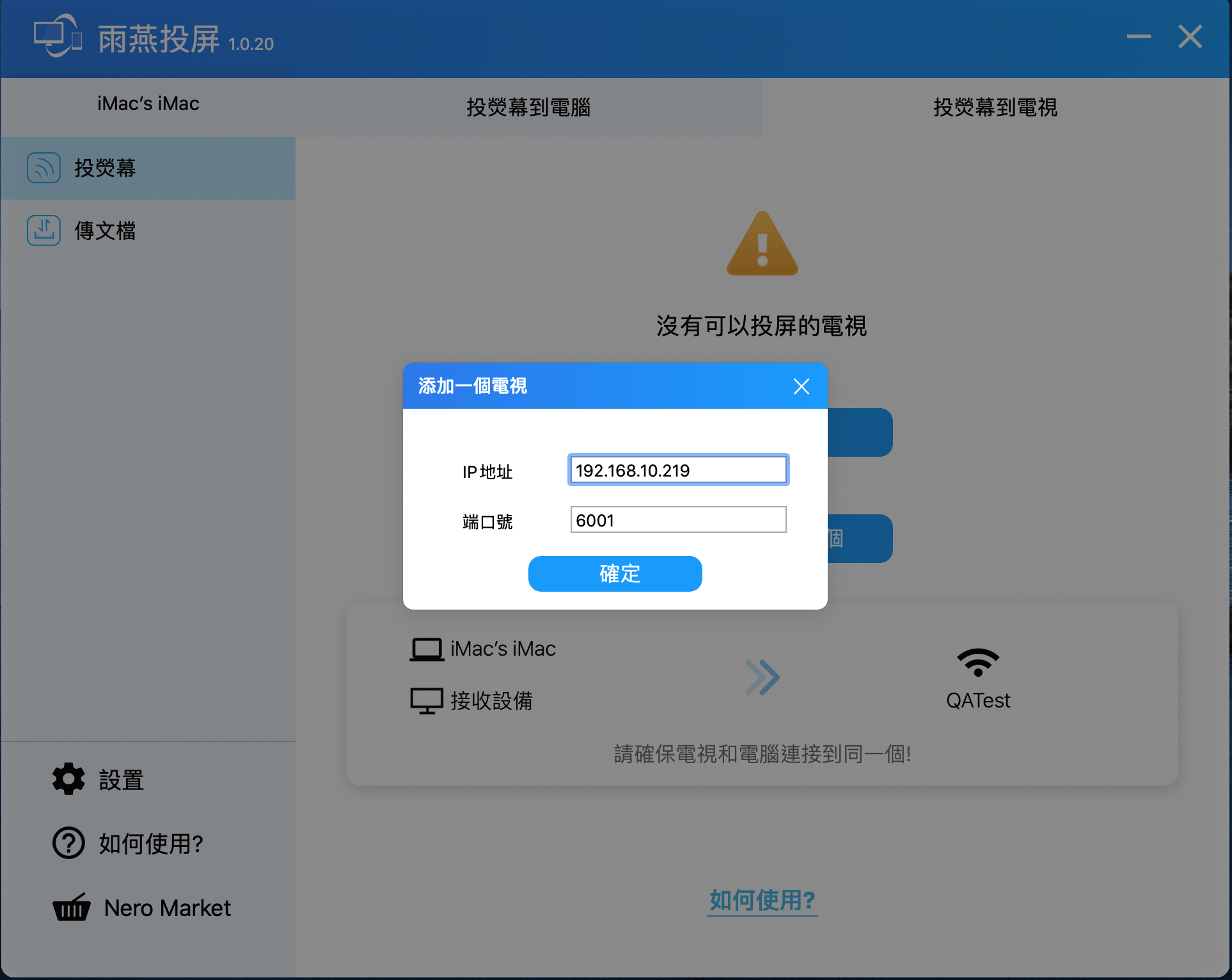Screen dimensions: 1232x980
Task: Switch to 投熒幕到電視 tab
Action: click(x=995, y=107)
